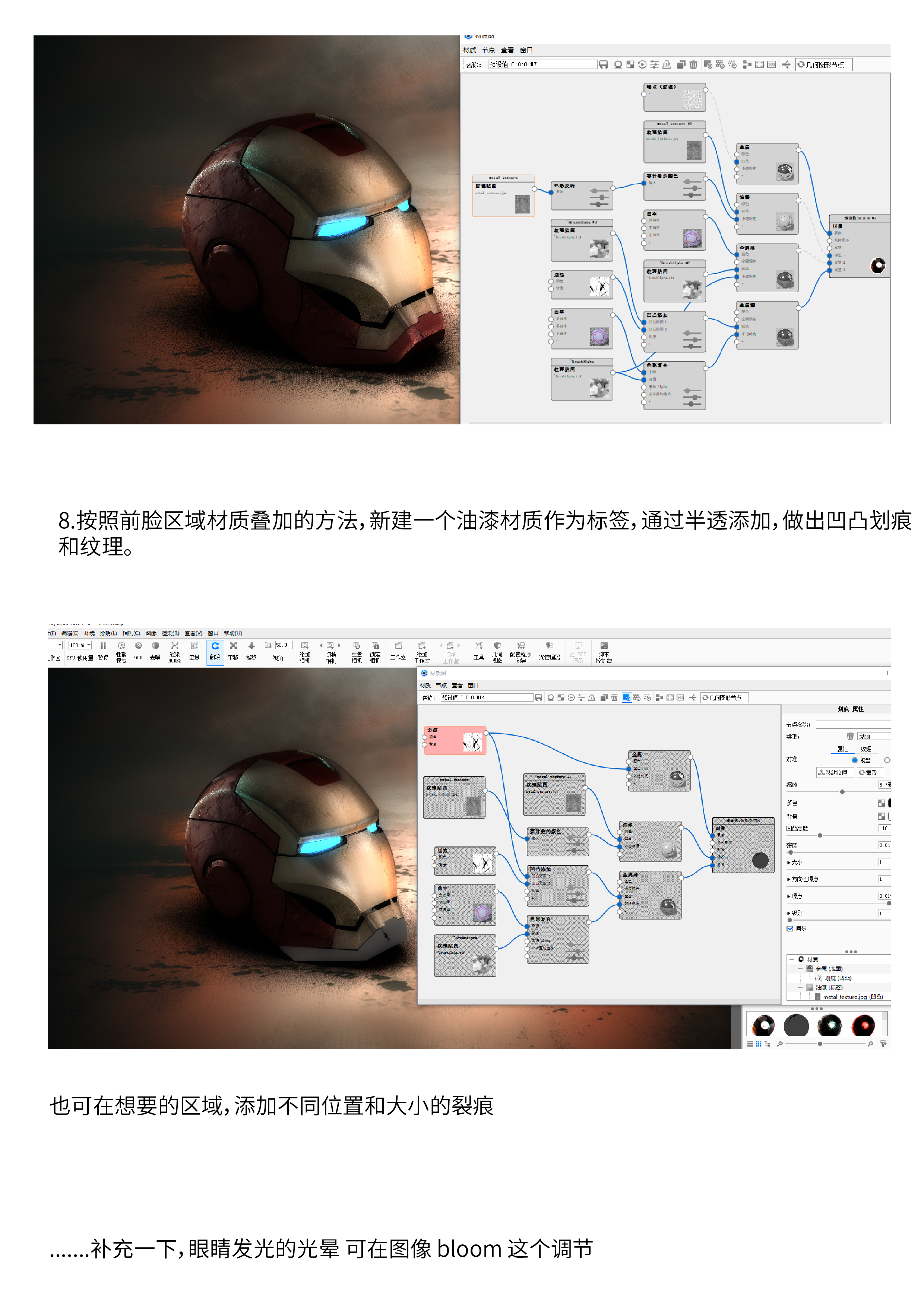
Task: Open the 100% zoom level dropdown
Action: (x=79, y=645)
